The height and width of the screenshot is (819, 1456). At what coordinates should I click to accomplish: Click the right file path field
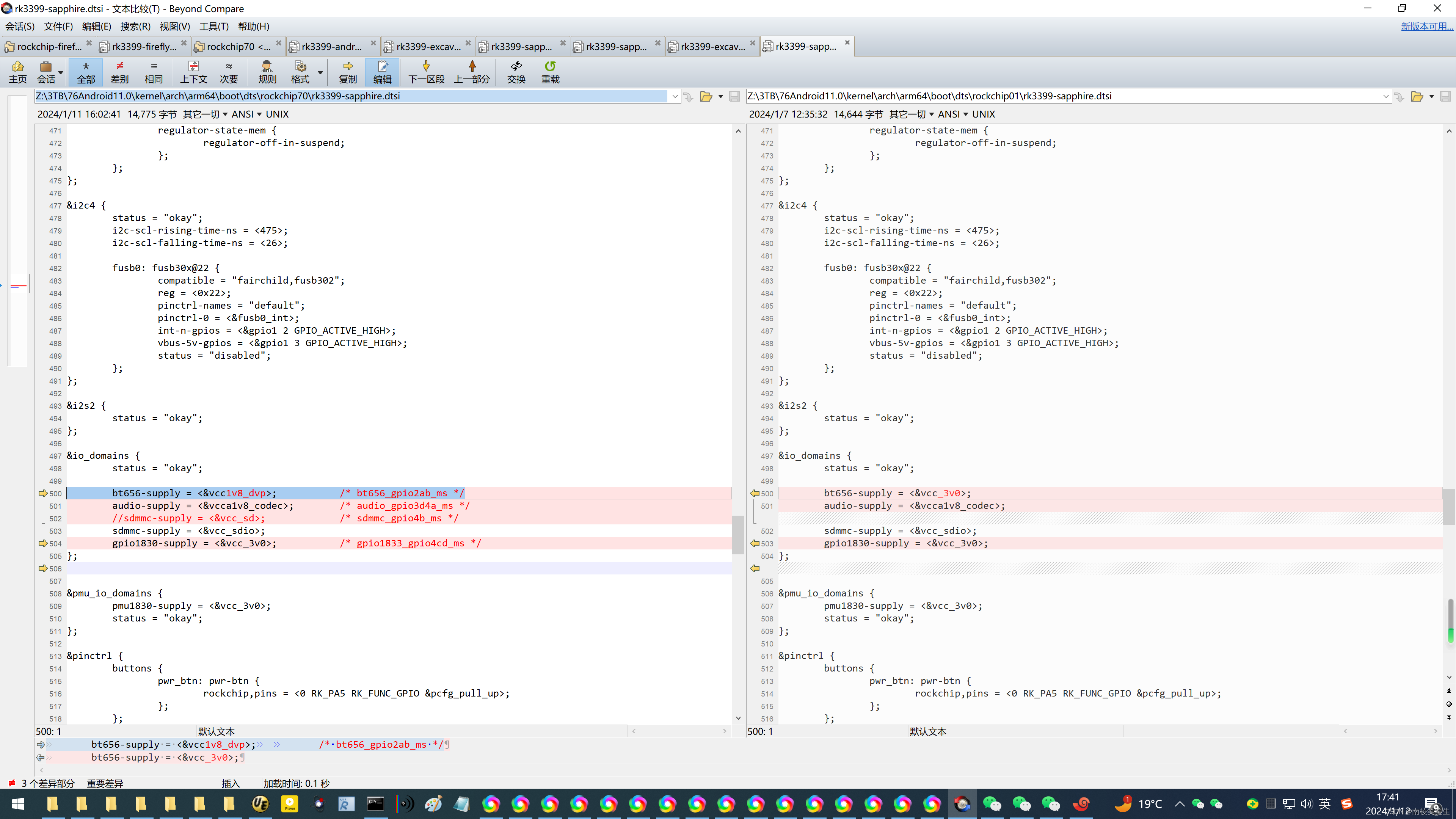pyautogui.click(x=1062, y=96)
